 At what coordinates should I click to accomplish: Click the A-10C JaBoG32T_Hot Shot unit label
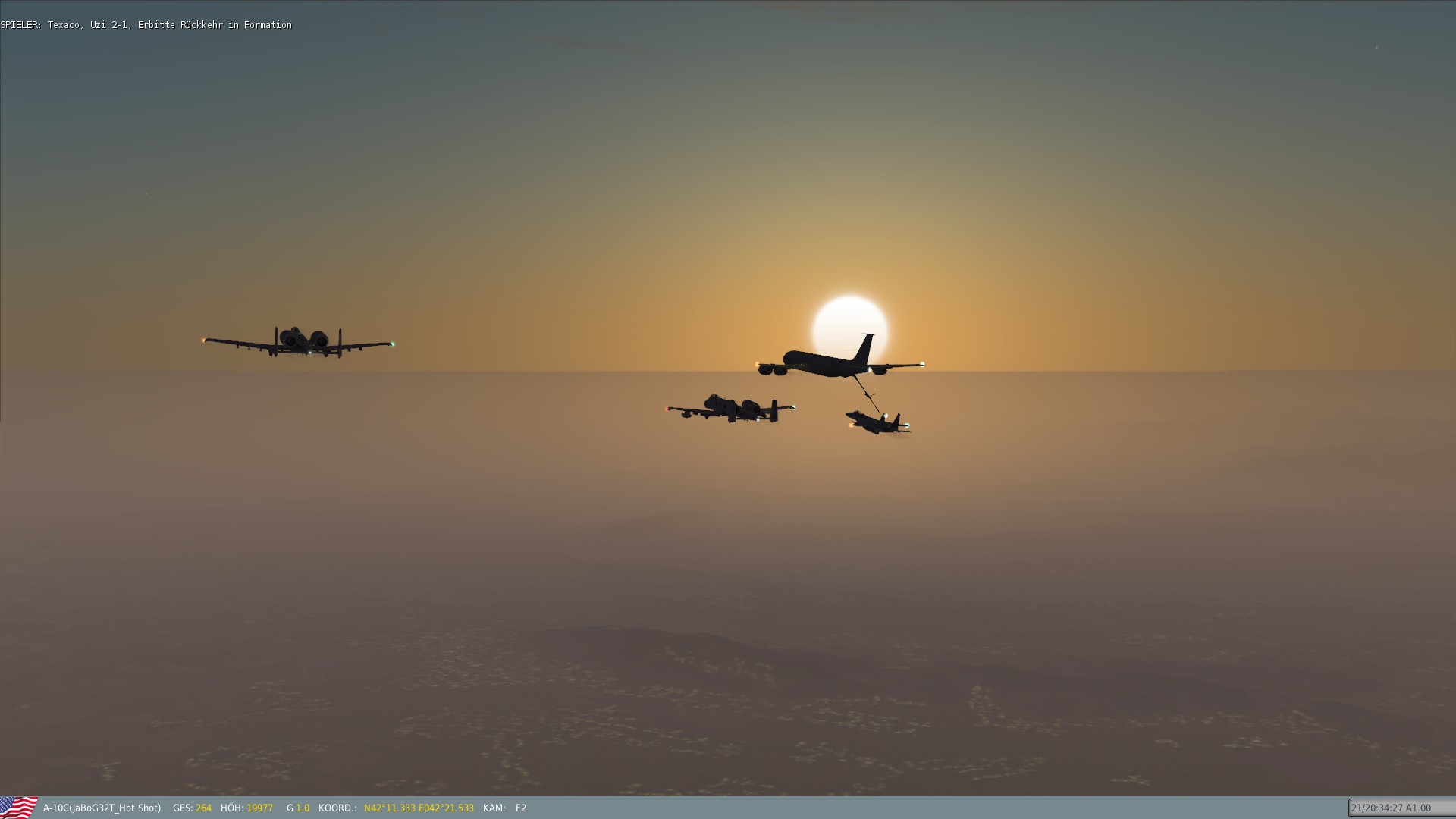pos(102,808)
